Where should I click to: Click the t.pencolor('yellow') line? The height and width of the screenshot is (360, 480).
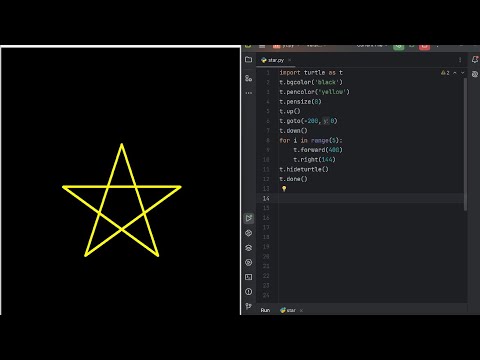pyautogui.click(x=314, y=92)
